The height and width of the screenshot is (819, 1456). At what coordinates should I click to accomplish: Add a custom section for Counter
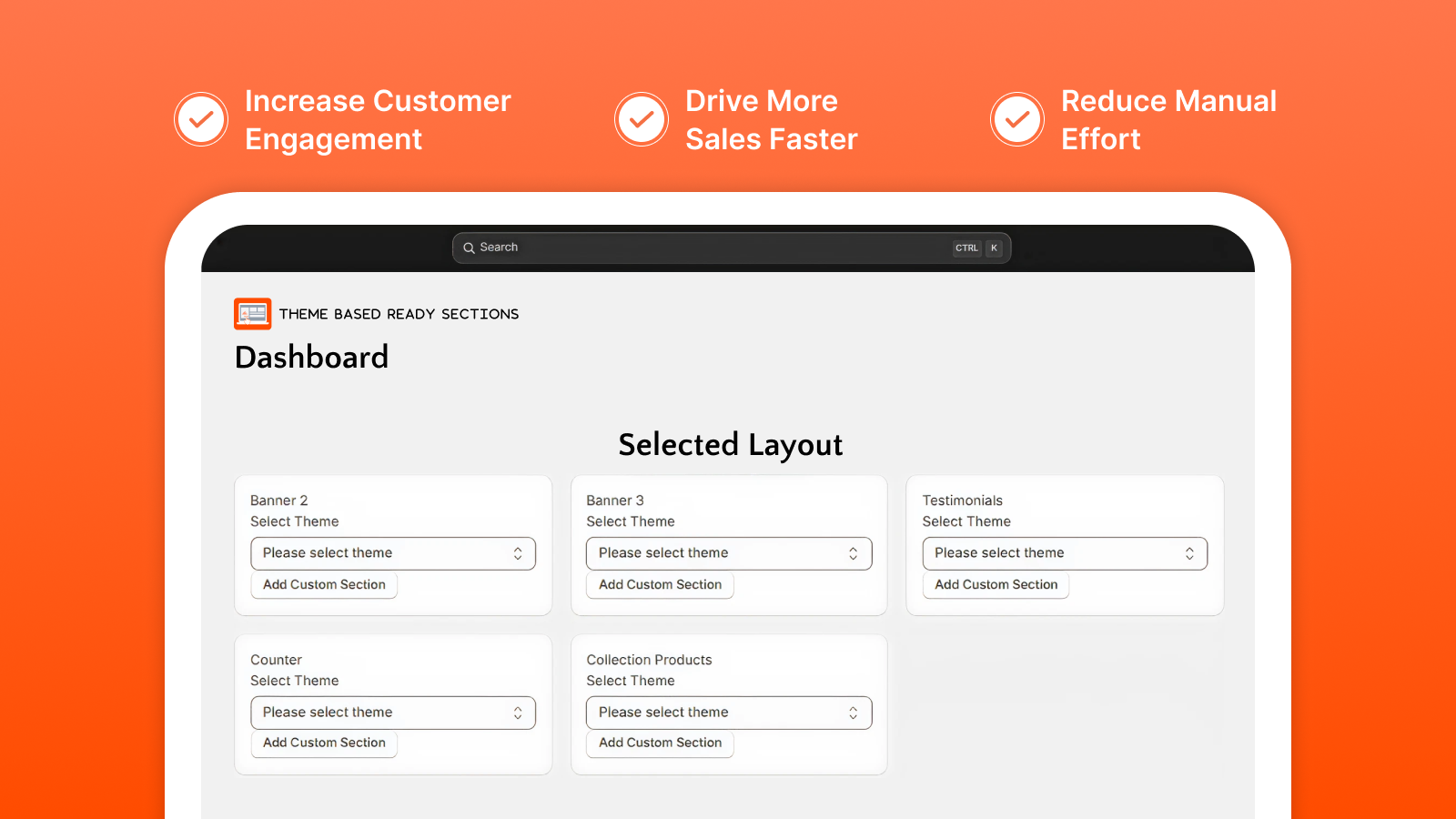324,743
